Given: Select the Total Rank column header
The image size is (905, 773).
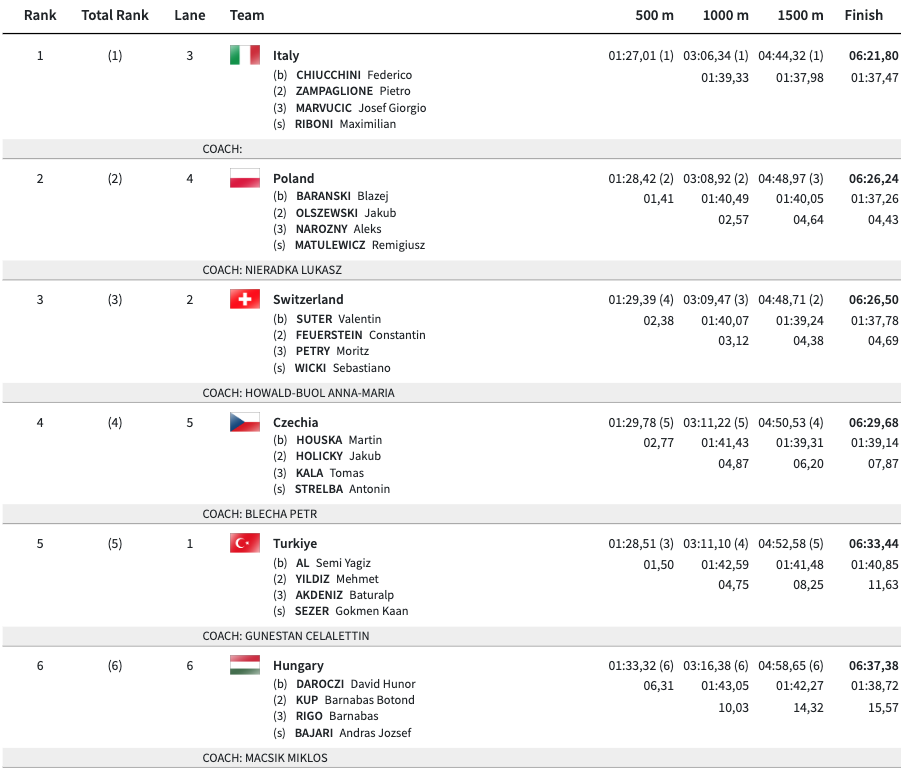Looking at the screenshot, I should click(115, 15).
